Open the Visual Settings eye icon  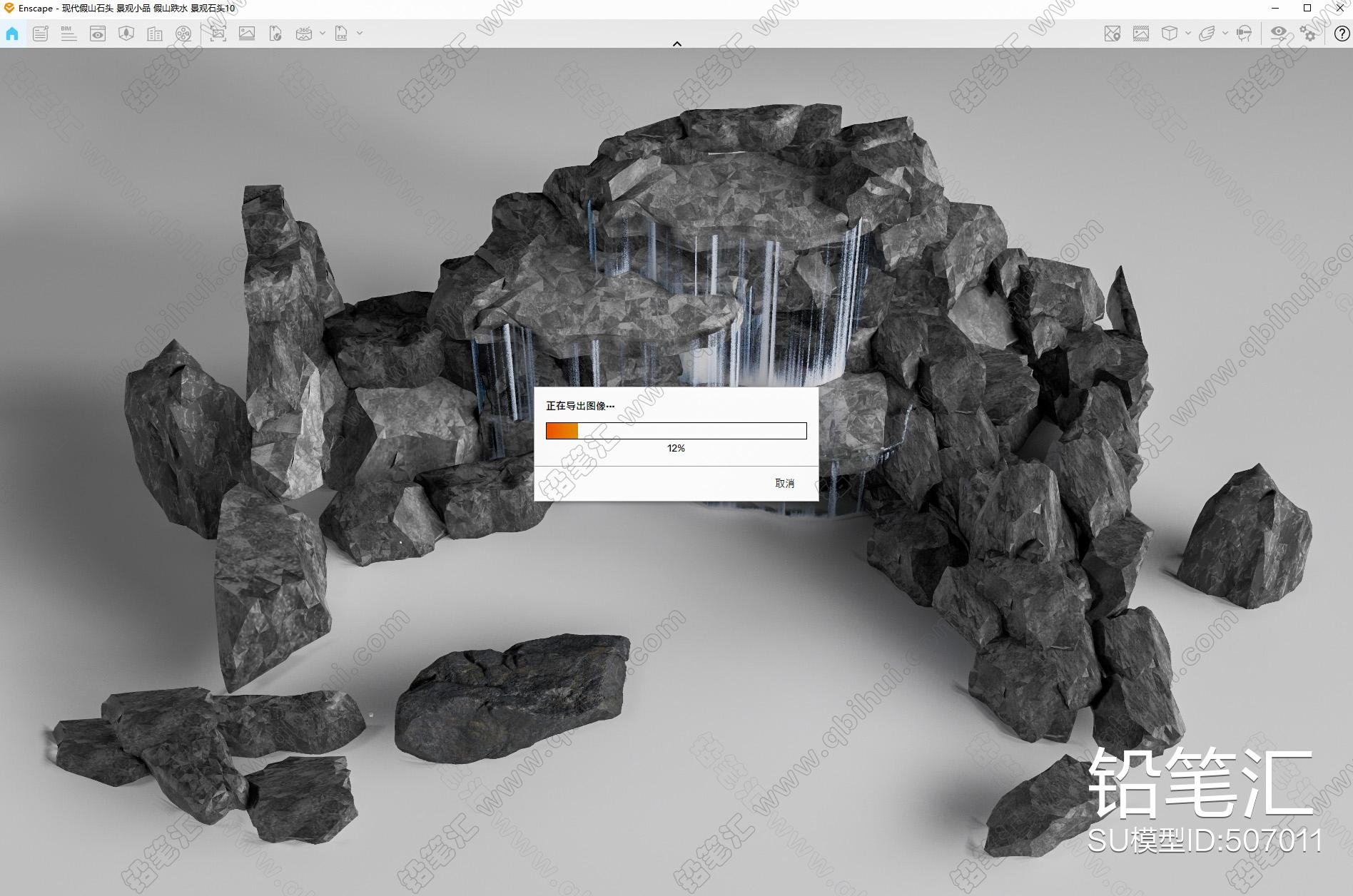point(1279,34)
